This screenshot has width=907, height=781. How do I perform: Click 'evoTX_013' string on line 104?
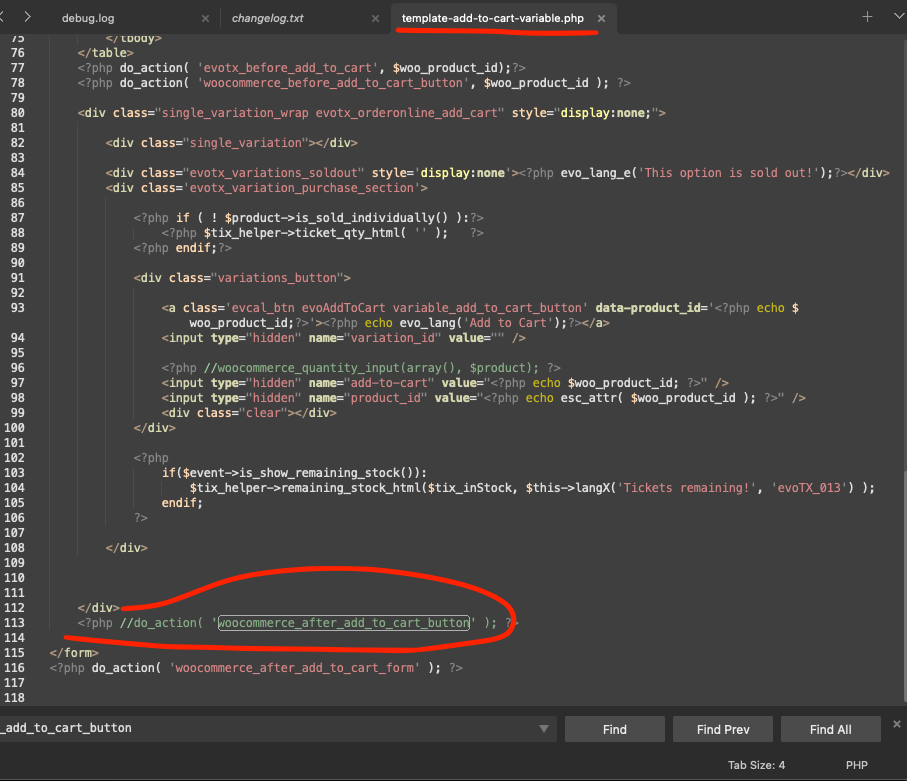coord(809,488)
